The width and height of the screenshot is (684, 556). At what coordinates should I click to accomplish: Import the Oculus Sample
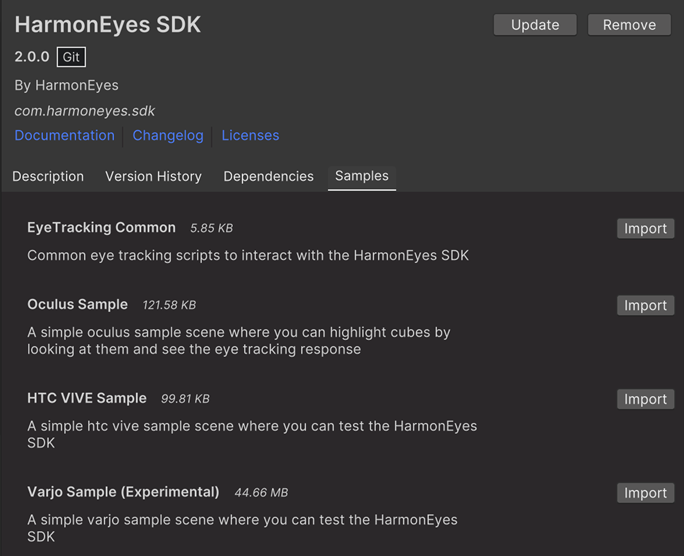[x=645, y=306]
